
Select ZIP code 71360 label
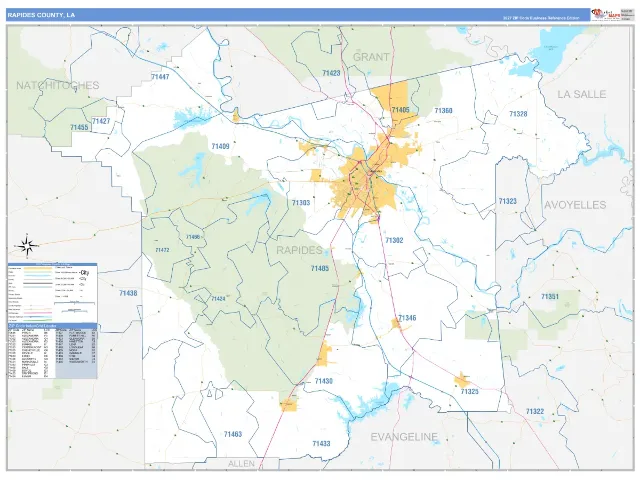(x=443, y=111)
